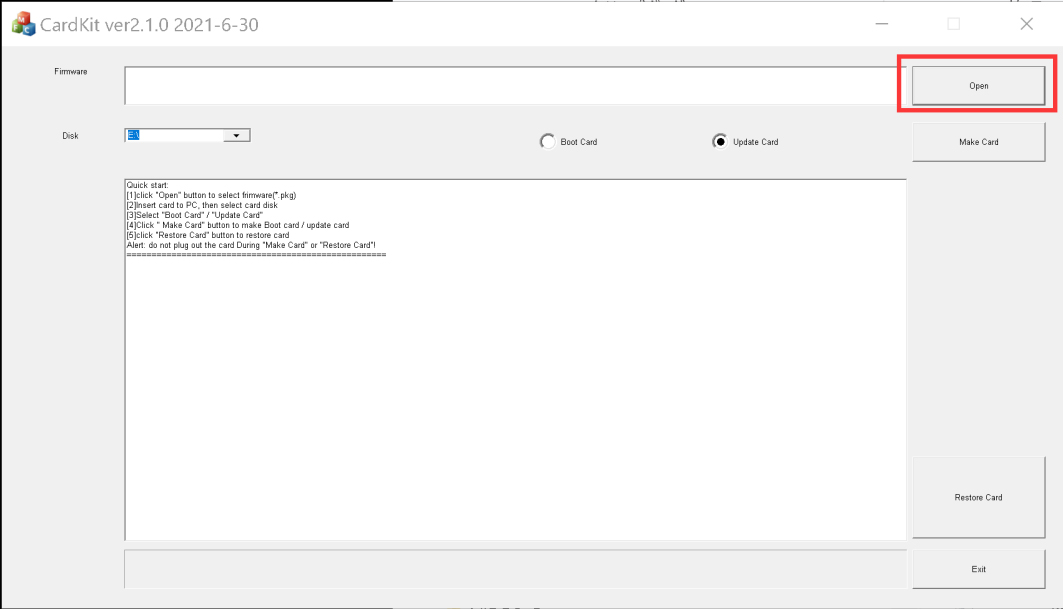Click the progress bar at the bottom
Viewport: 1063px width, 609px height.
point(515,569)
